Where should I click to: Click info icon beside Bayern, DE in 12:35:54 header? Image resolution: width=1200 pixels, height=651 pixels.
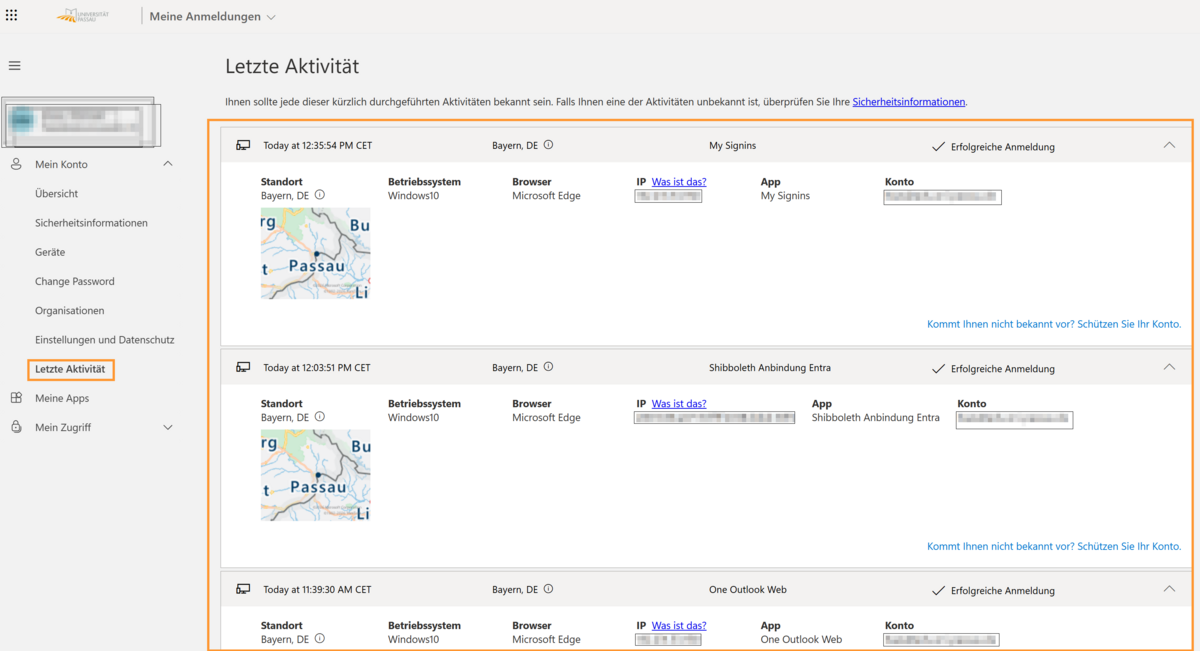click(548, 145)
